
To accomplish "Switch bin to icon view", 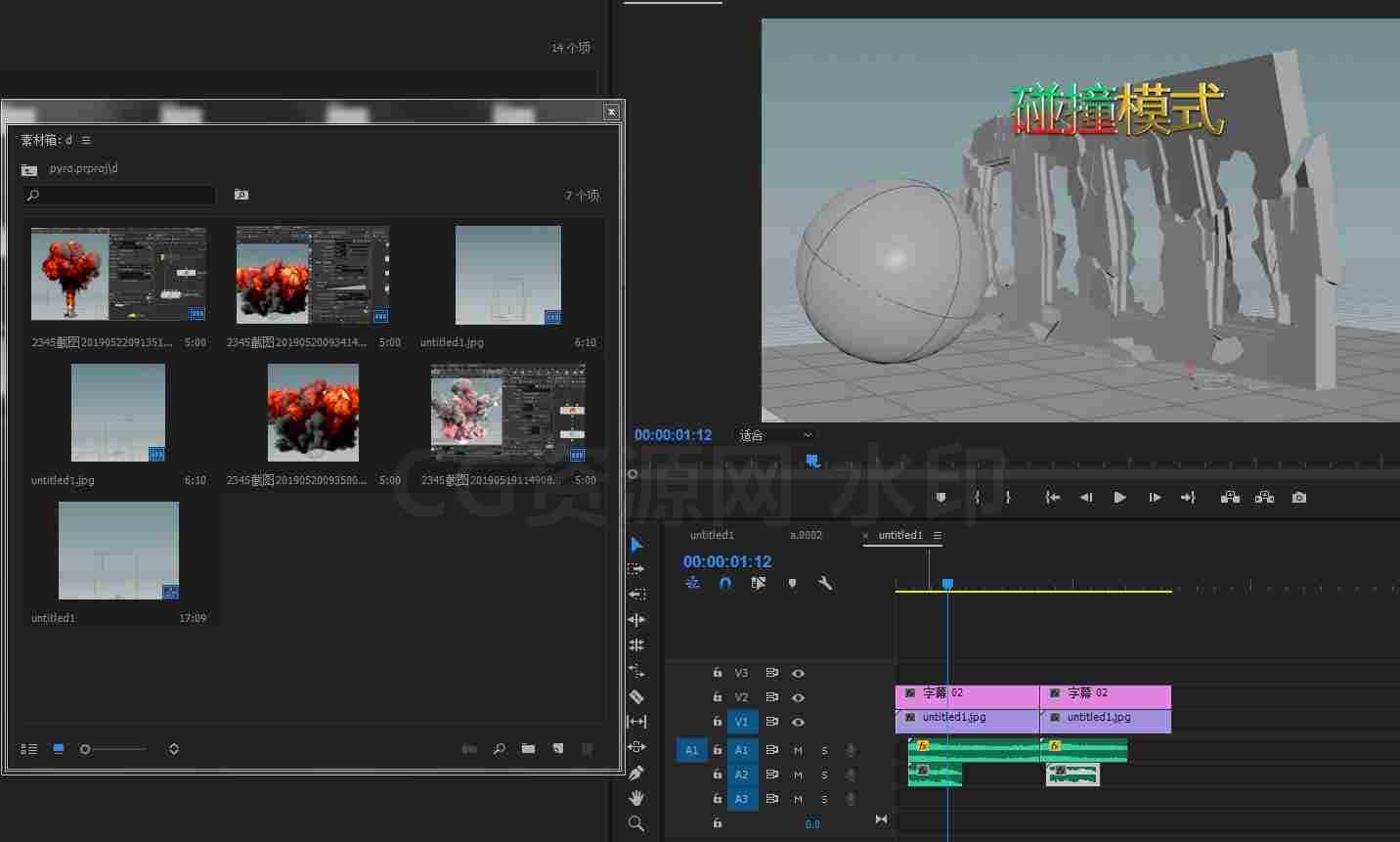I will tap(59, 749).
